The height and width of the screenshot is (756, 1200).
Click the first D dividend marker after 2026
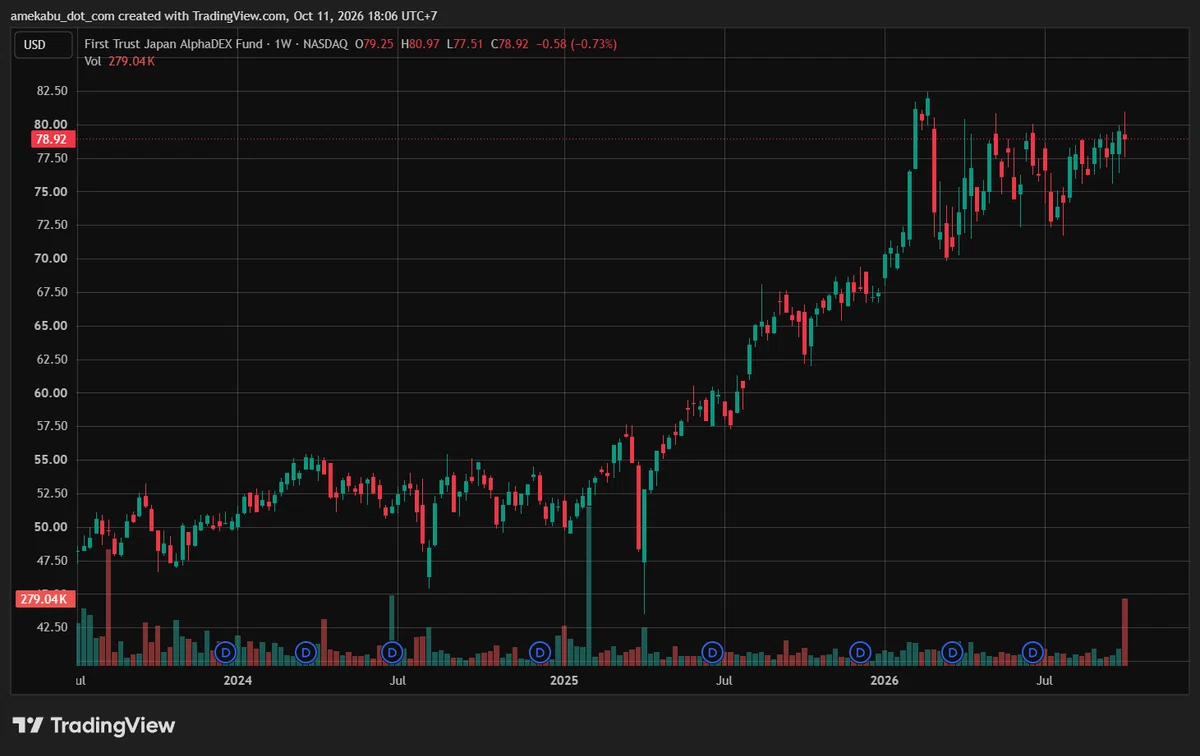(953, 652)
